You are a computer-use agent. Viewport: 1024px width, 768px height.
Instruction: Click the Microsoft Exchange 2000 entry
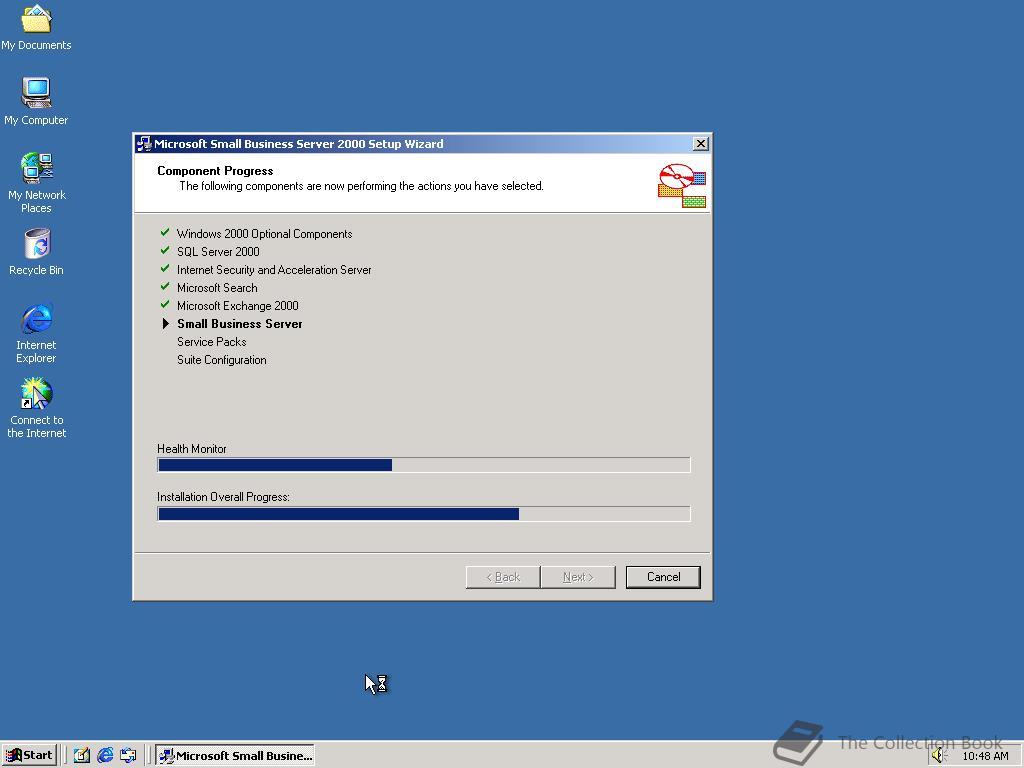238,306
